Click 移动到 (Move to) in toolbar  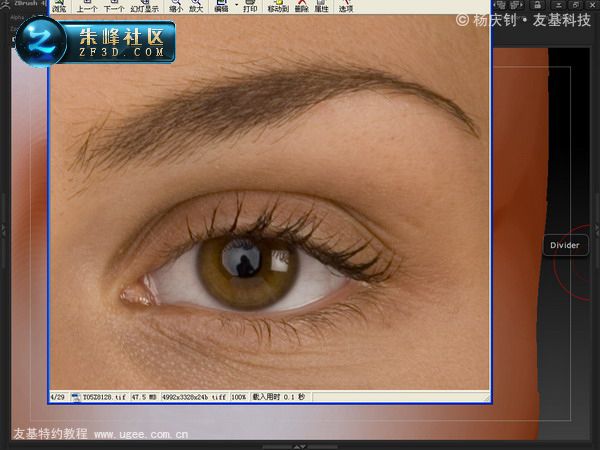pyautogui.click(x=278, y=6)
